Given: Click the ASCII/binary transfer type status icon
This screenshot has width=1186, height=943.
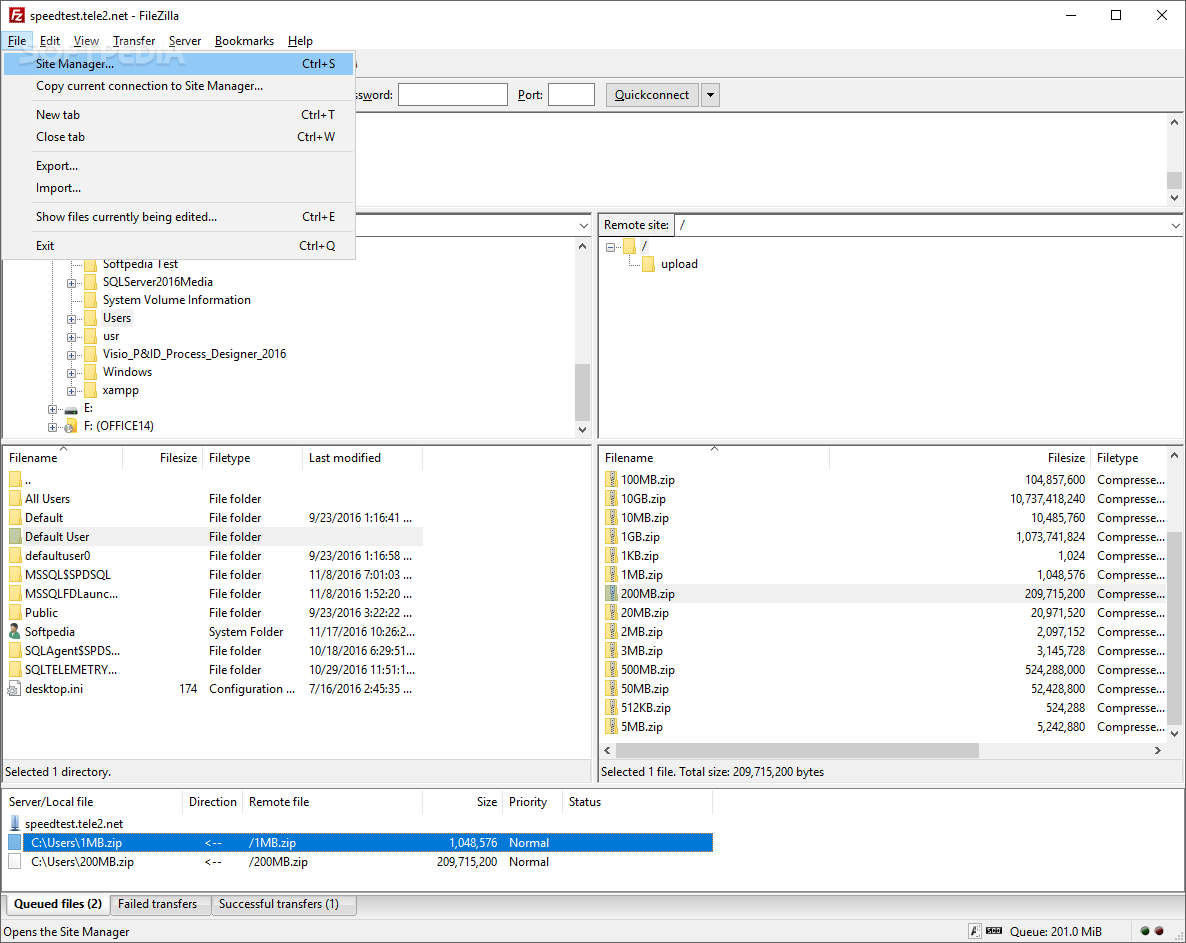Looking at the screenshot, I should click(x=976, y=932).
